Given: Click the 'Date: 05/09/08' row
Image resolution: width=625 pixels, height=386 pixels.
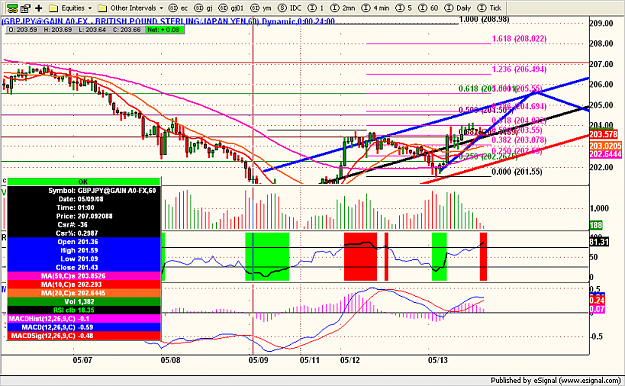Looking at the screenshot, I should point(84,199).
